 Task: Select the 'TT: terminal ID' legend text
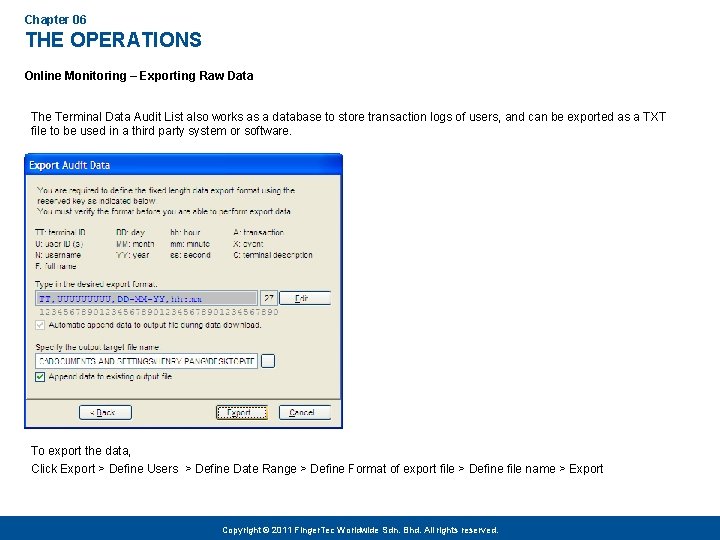(60, 232)
